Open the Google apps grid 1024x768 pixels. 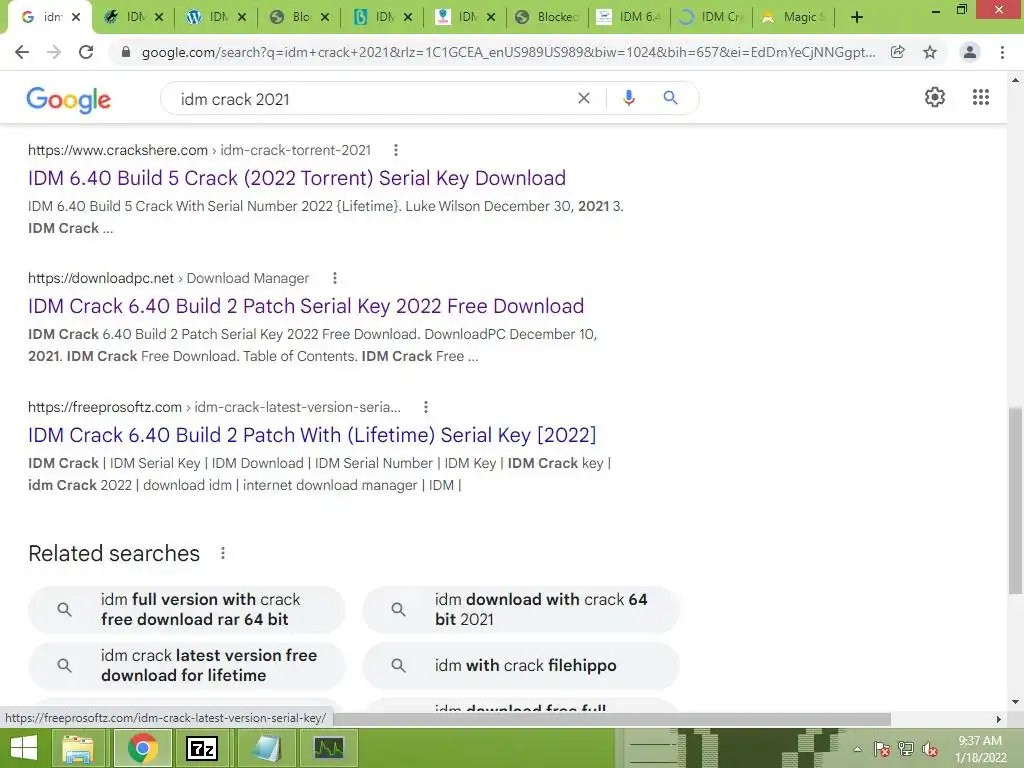(x=981, y=97)
